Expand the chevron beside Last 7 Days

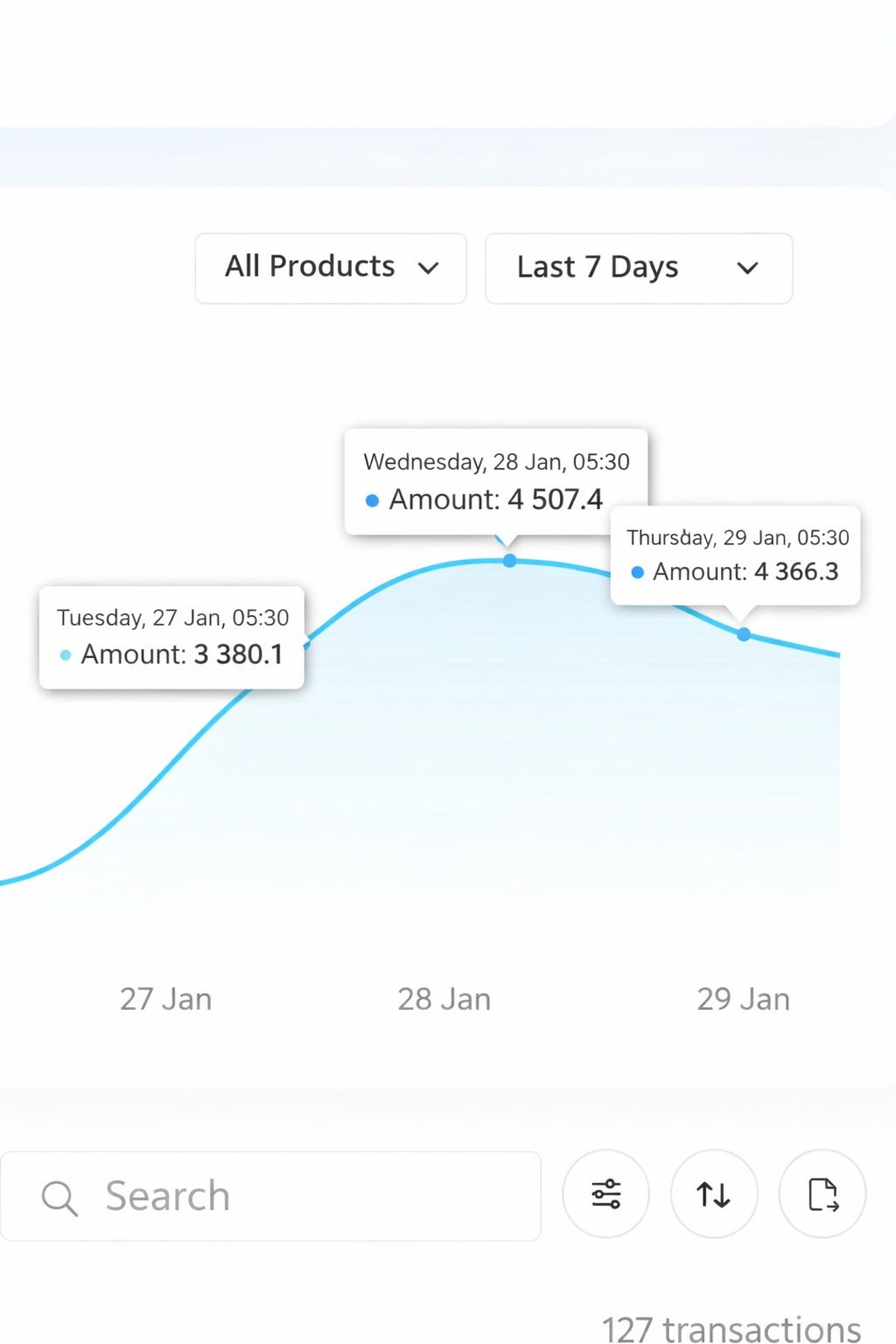click(747, 269)
